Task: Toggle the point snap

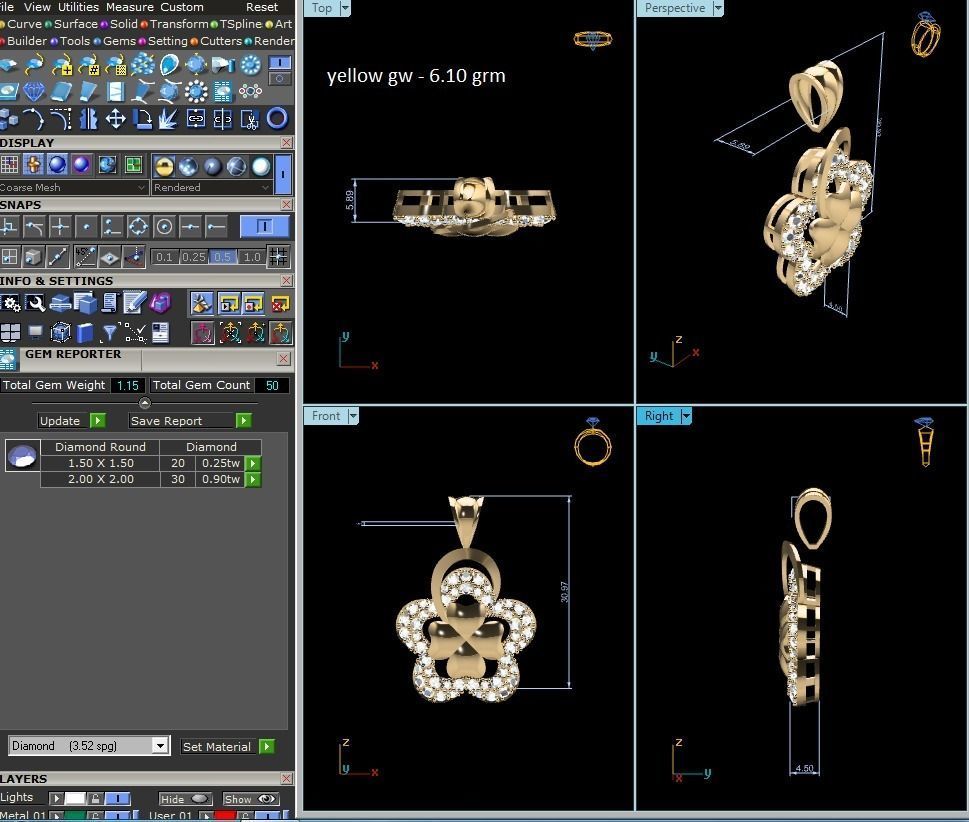Action: pos(86,227)
